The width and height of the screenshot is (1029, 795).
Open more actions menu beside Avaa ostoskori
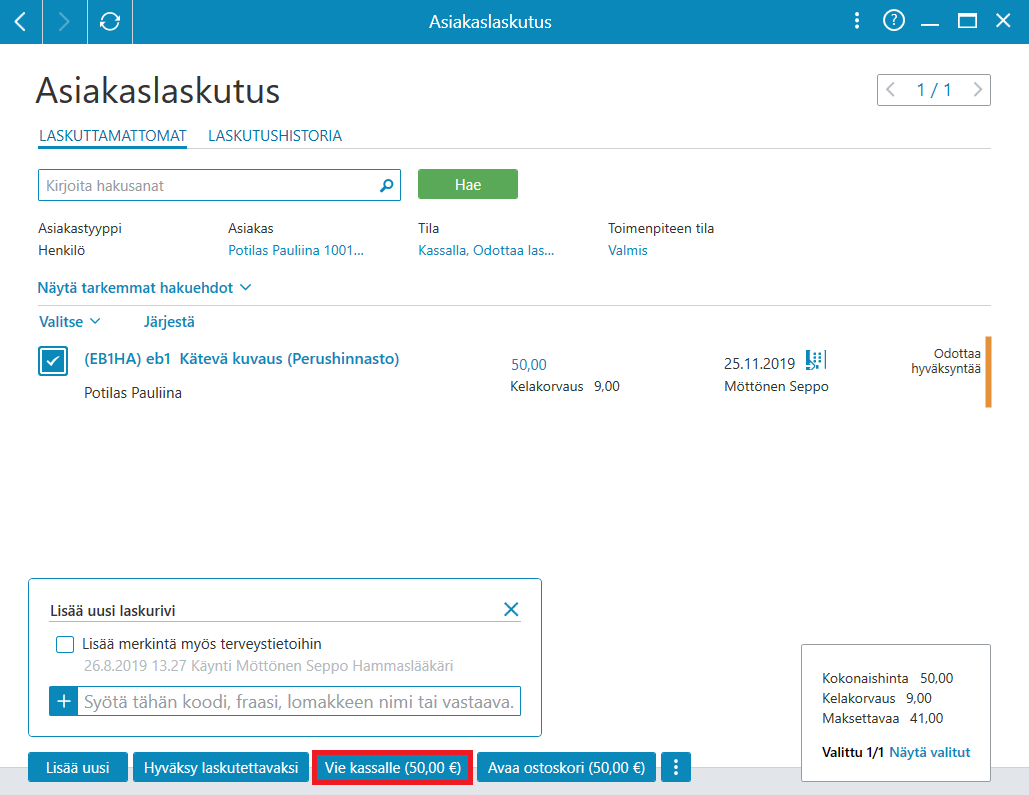676,767
